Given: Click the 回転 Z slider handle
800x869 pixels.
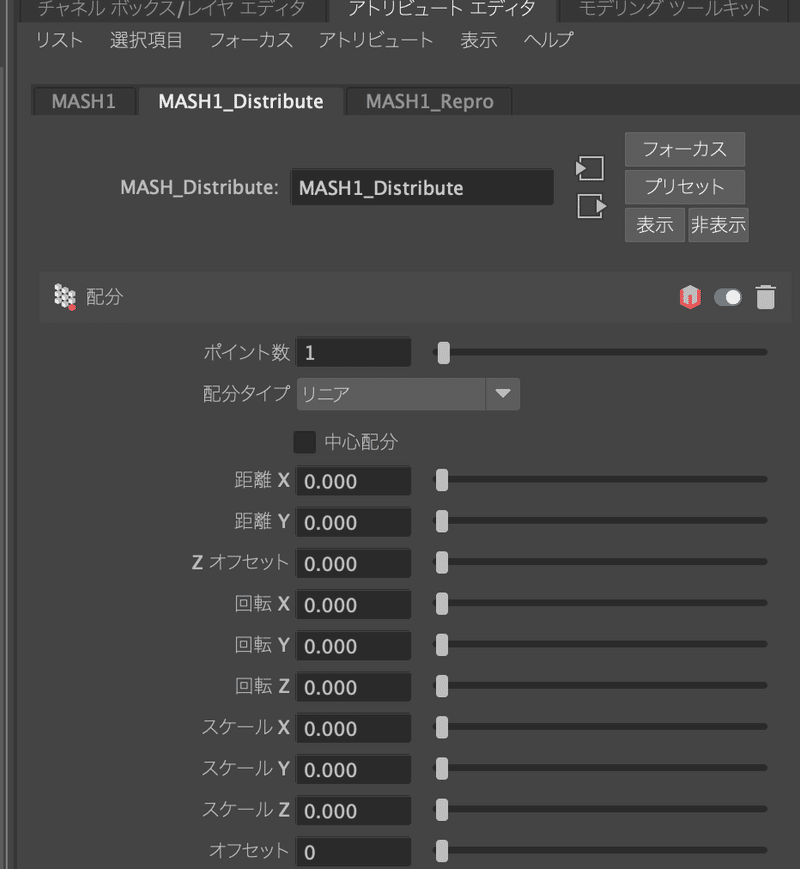Looking at the screenshot, I should 442,686.
